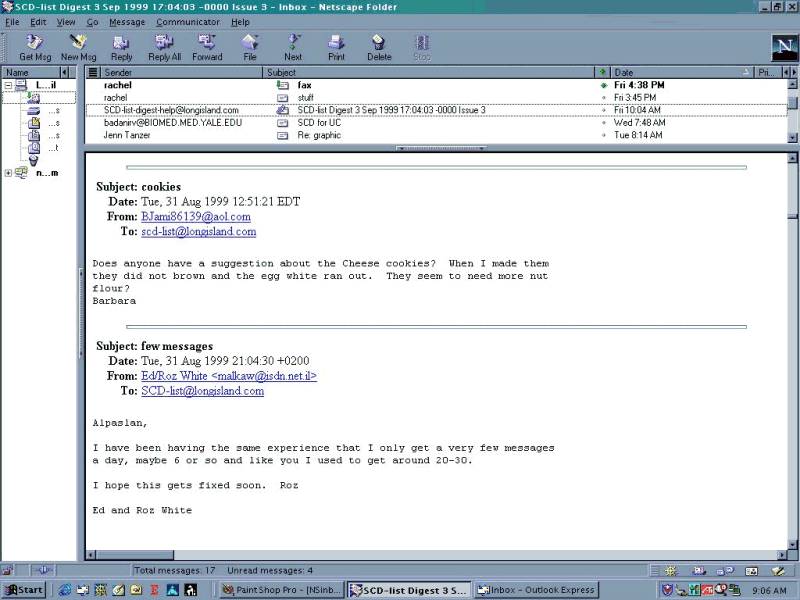Print the current message

pyautogui.click(x=336, y=46)
